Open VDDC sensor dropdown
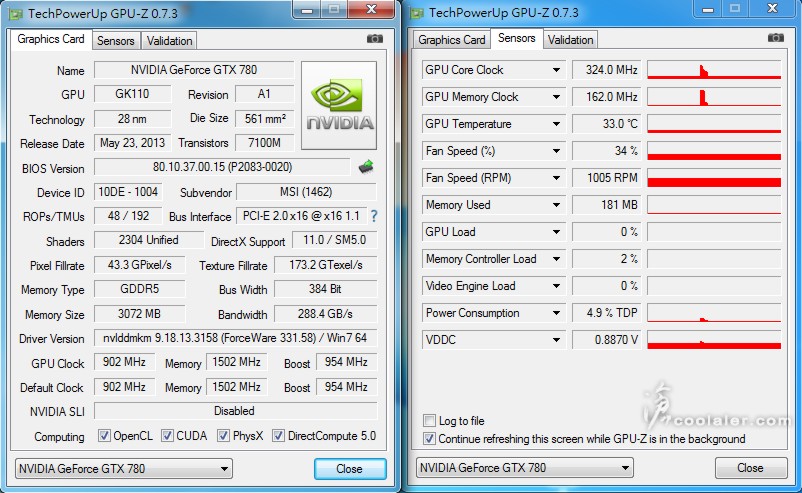The height and width of the screenshot is (493, 802). [x=556, y=340]
